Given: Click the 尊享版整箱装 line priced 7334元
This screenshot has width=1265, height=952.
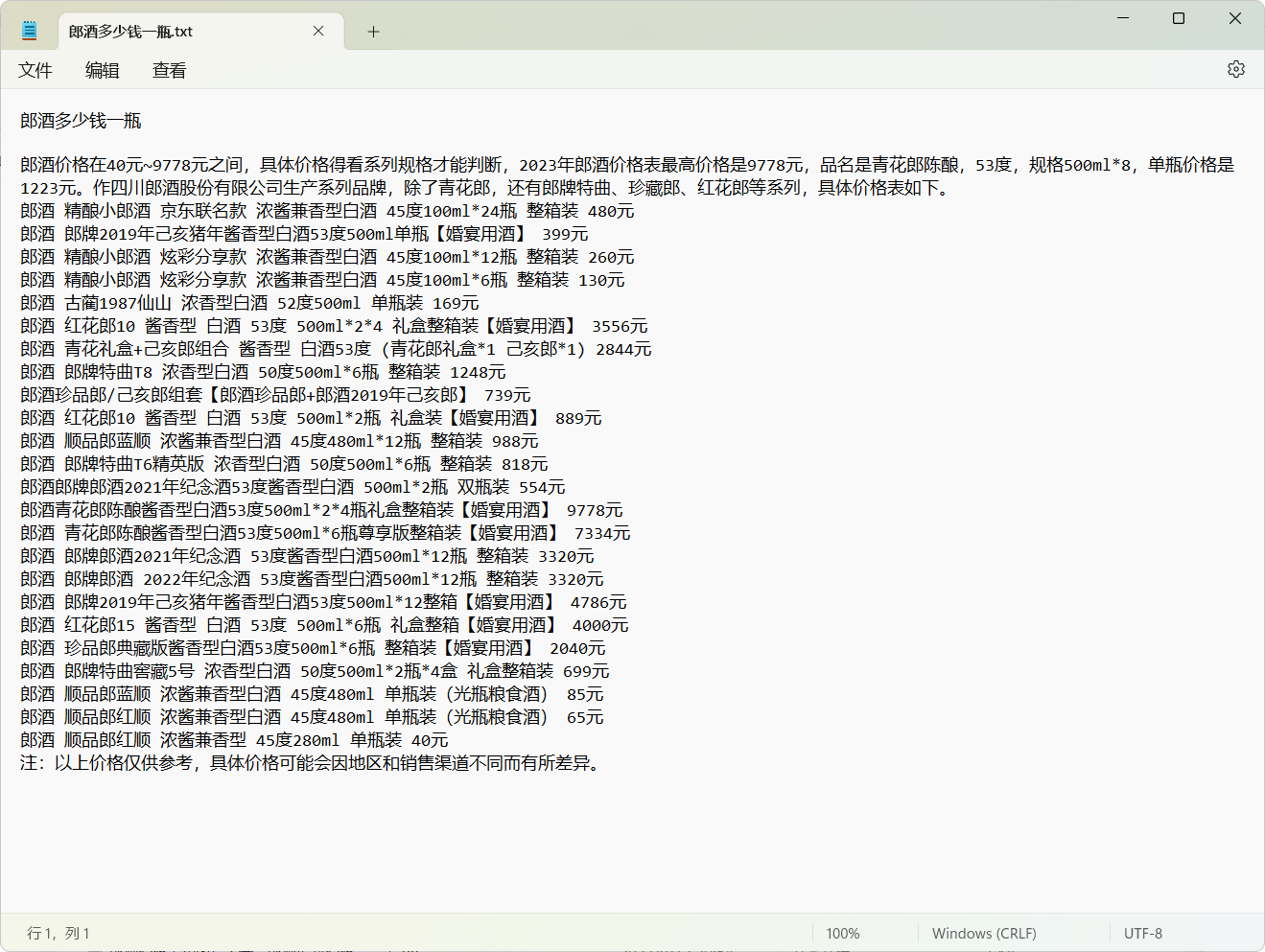Looking at the screenshot, I should pos(325,533).
